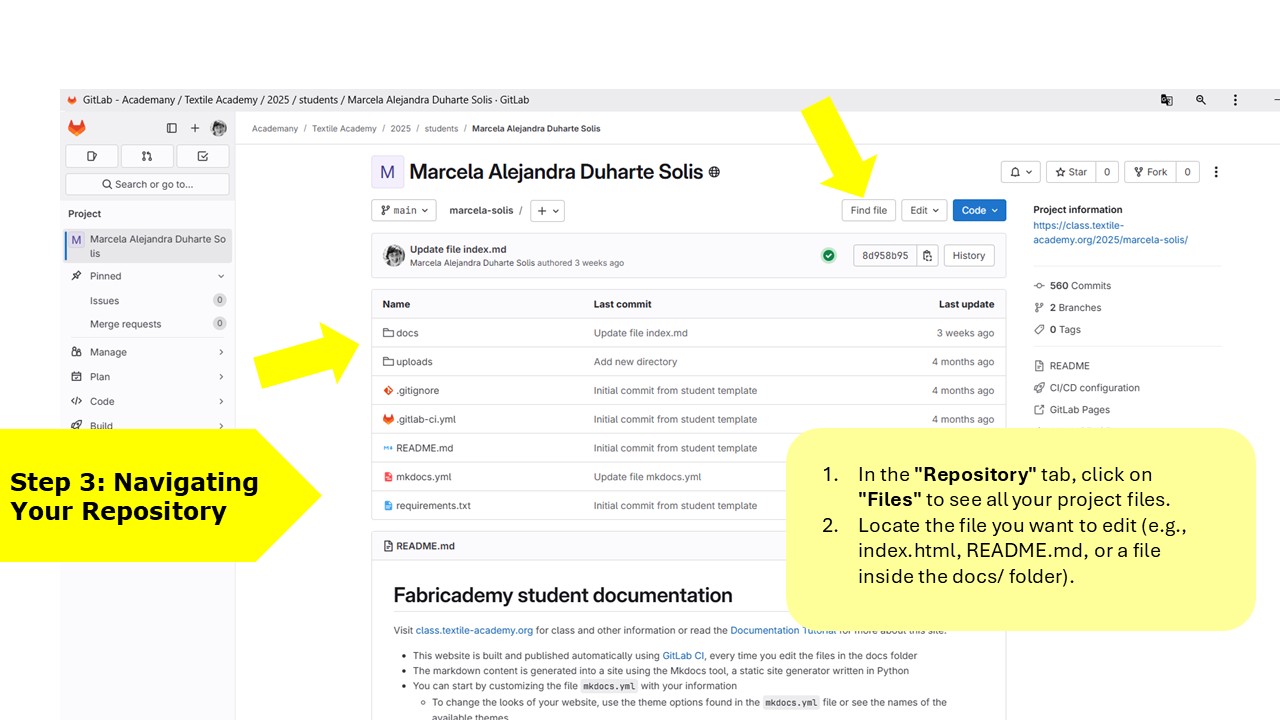The image size is (1280, 720).
Task: Open the uploads folder
Action: [414, 362]
